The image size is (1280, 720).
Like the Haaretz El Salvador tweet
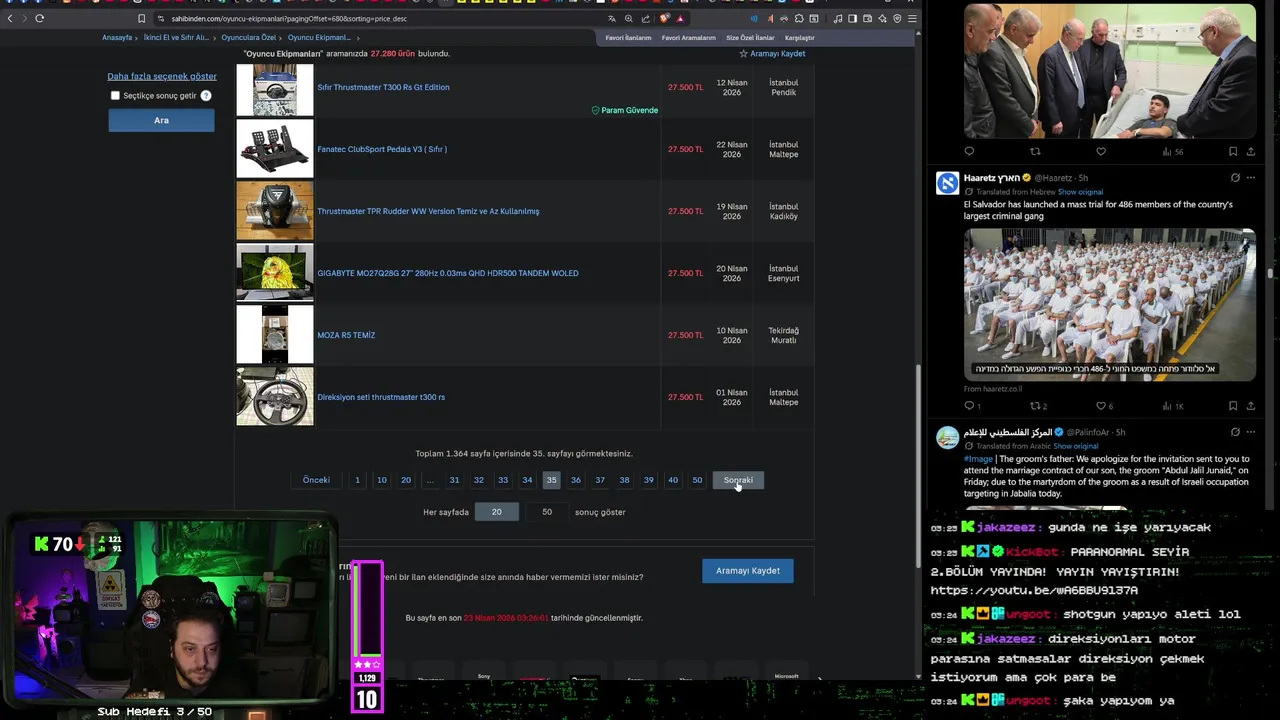[x=1101, y=406]
